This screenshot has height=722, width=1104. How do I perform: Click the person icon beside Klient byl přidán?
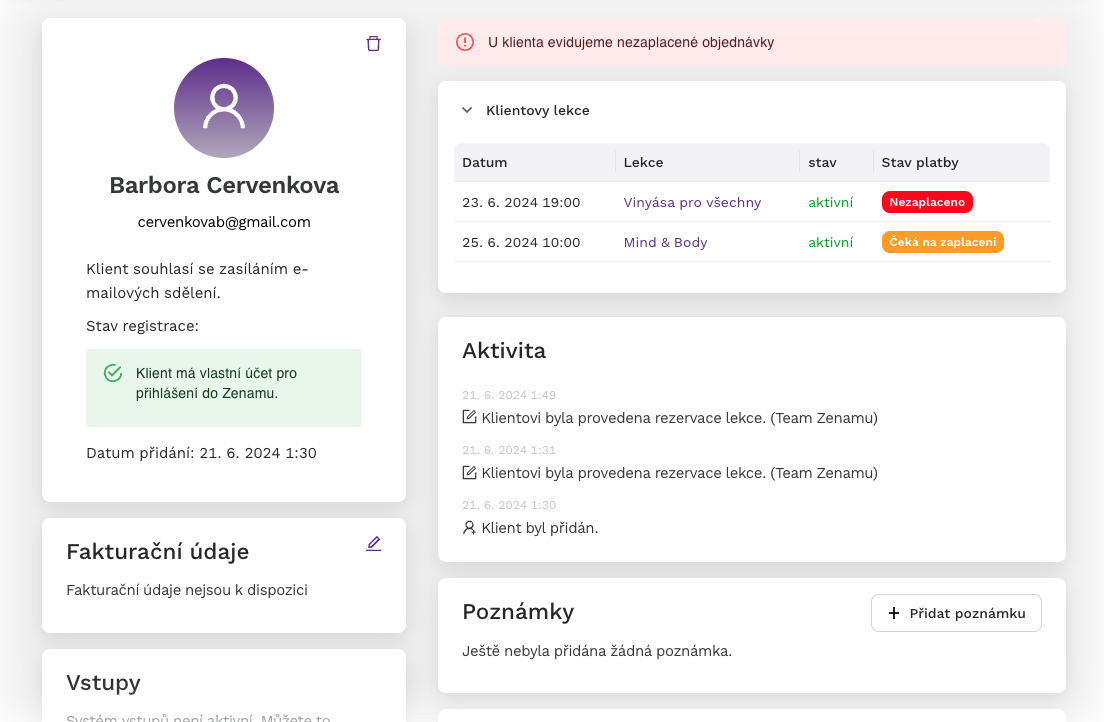click(x=469, y=528)
